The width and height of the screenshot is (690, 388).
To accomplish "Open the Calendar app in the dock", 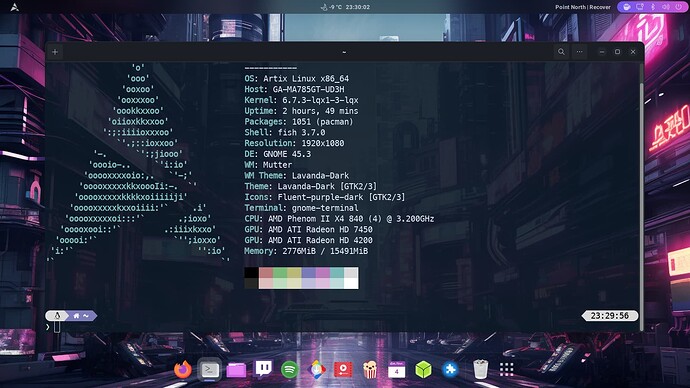I will click(x=396, y=370).
